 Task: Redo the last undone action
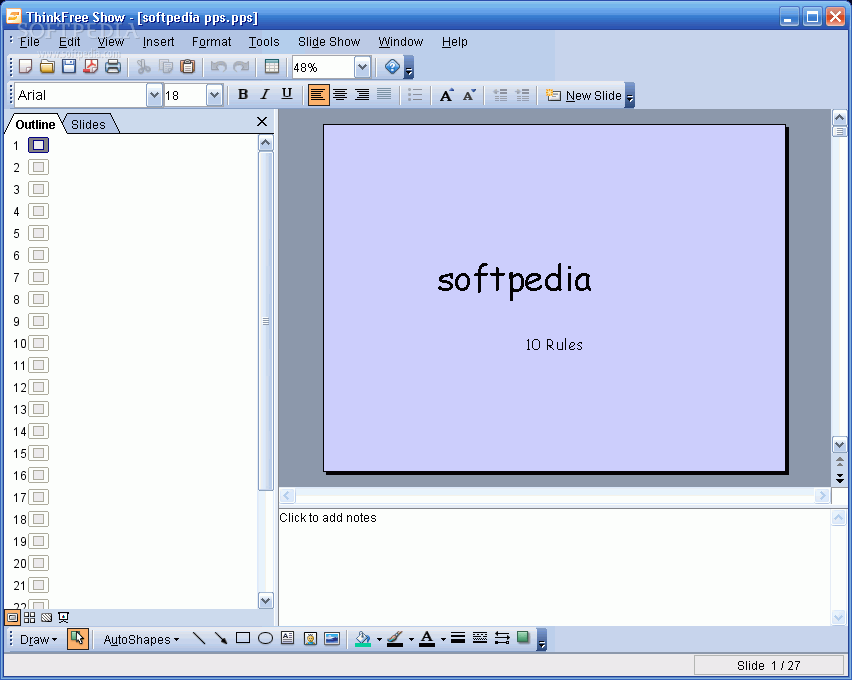240,67
